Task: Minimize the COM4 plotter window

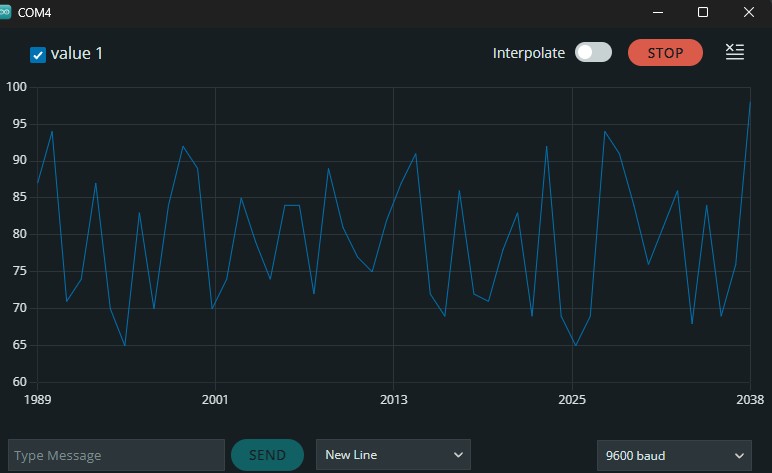Action: coord(658,12)
